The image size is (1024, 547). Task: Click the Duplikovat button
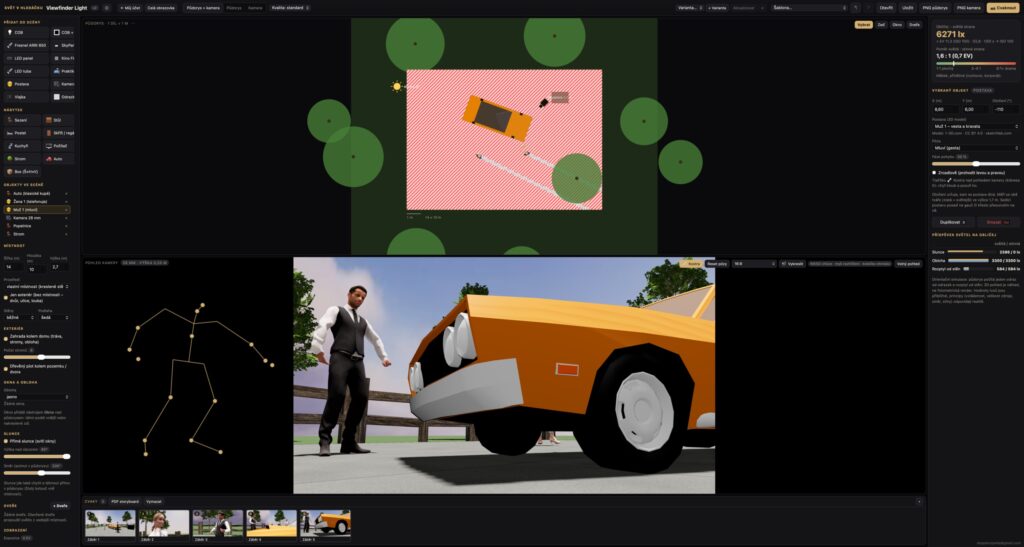coord(953,222)
